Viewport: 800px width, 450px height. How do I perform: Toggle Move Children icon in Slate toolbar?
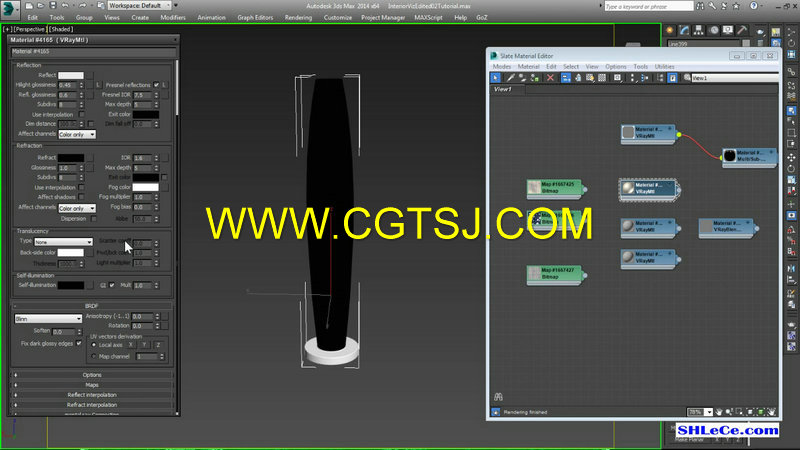(x=565, y=78)
